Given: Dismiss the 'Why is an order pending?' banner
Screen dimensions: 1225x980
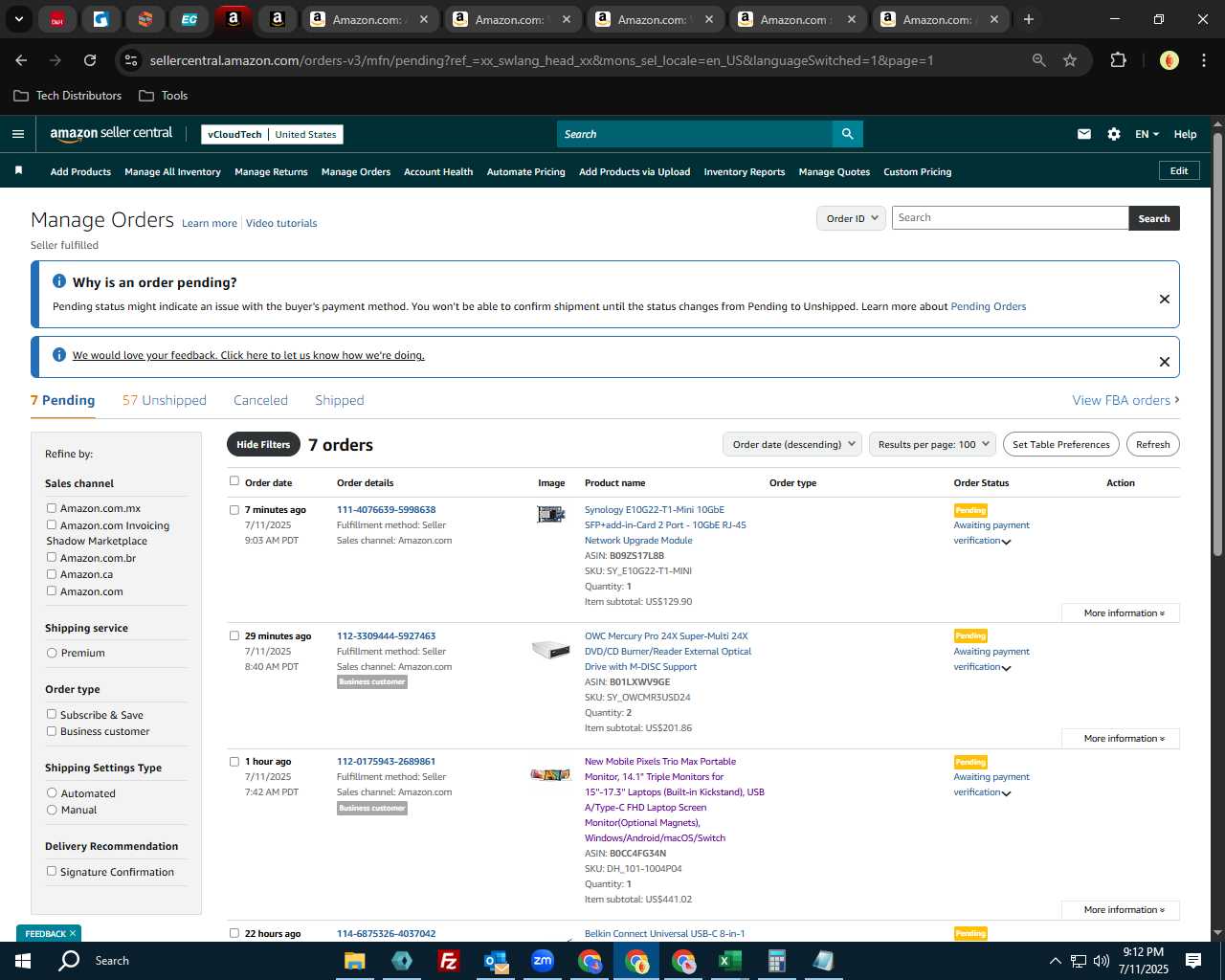Looking at the screenshot, I should [1165, 299].
